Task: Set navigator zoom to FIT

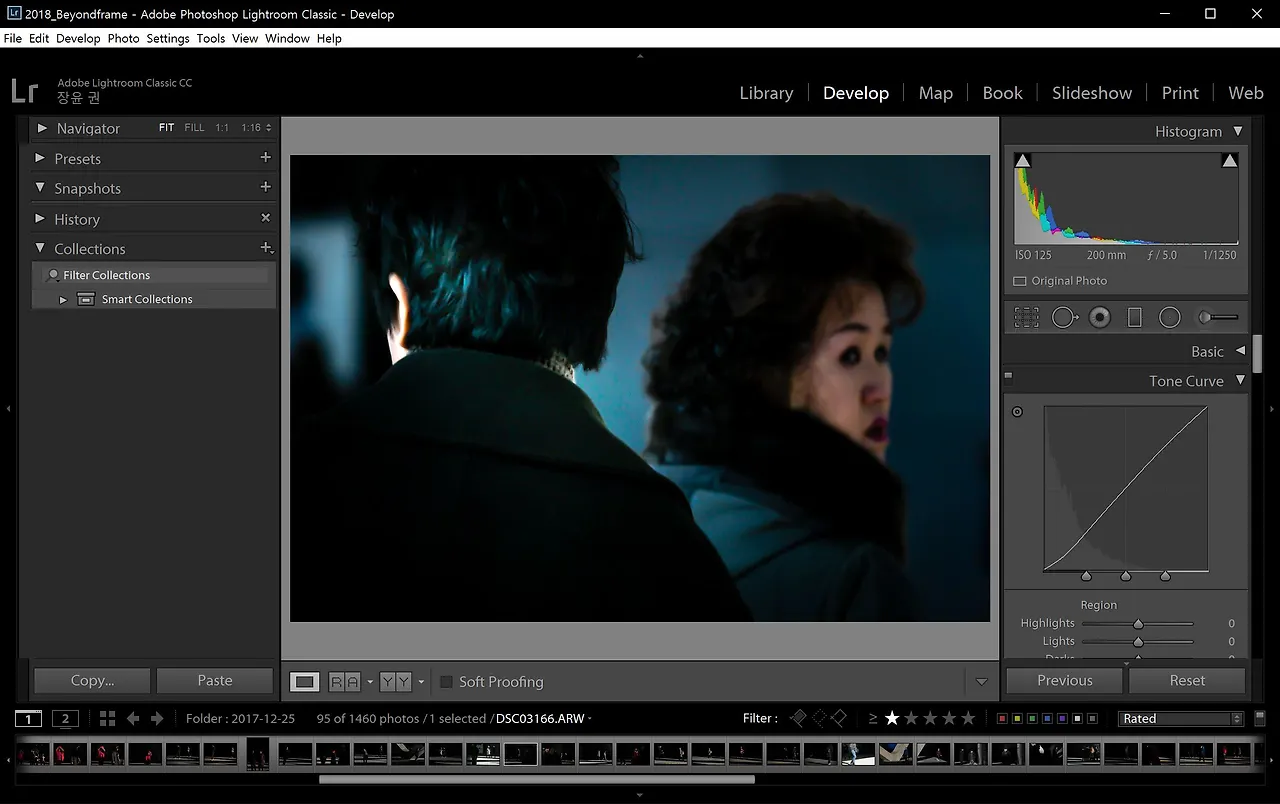Action: click(x=166, y=128)
